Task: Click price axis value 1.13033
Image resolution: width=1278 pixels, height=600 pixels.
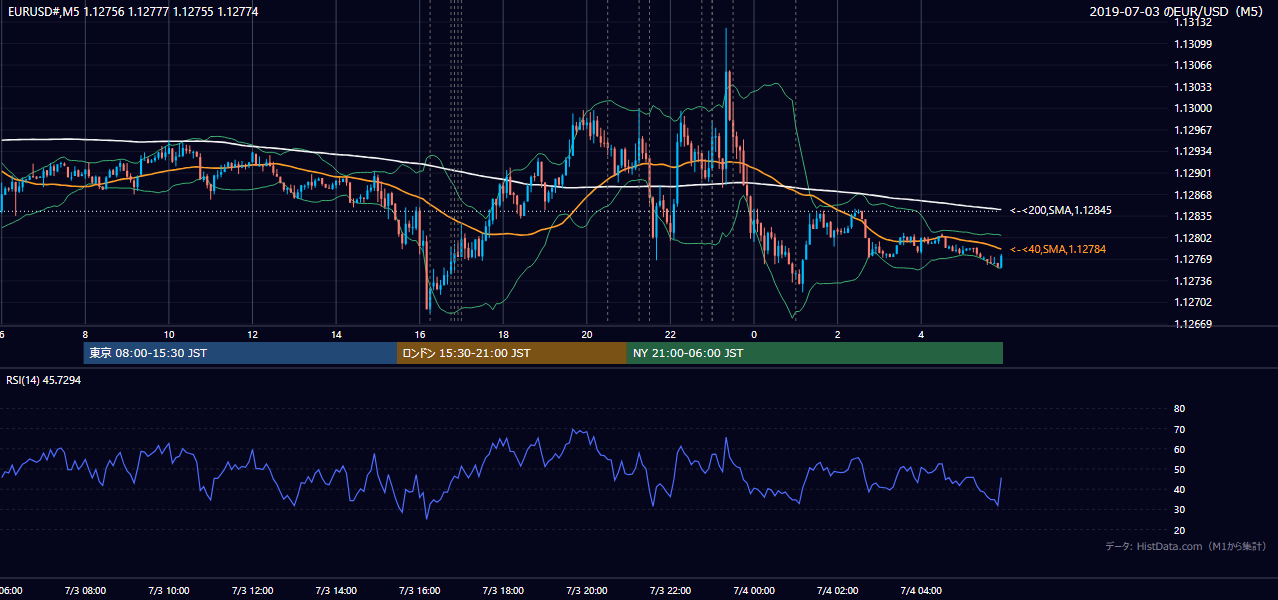Action: [1194, 87]
